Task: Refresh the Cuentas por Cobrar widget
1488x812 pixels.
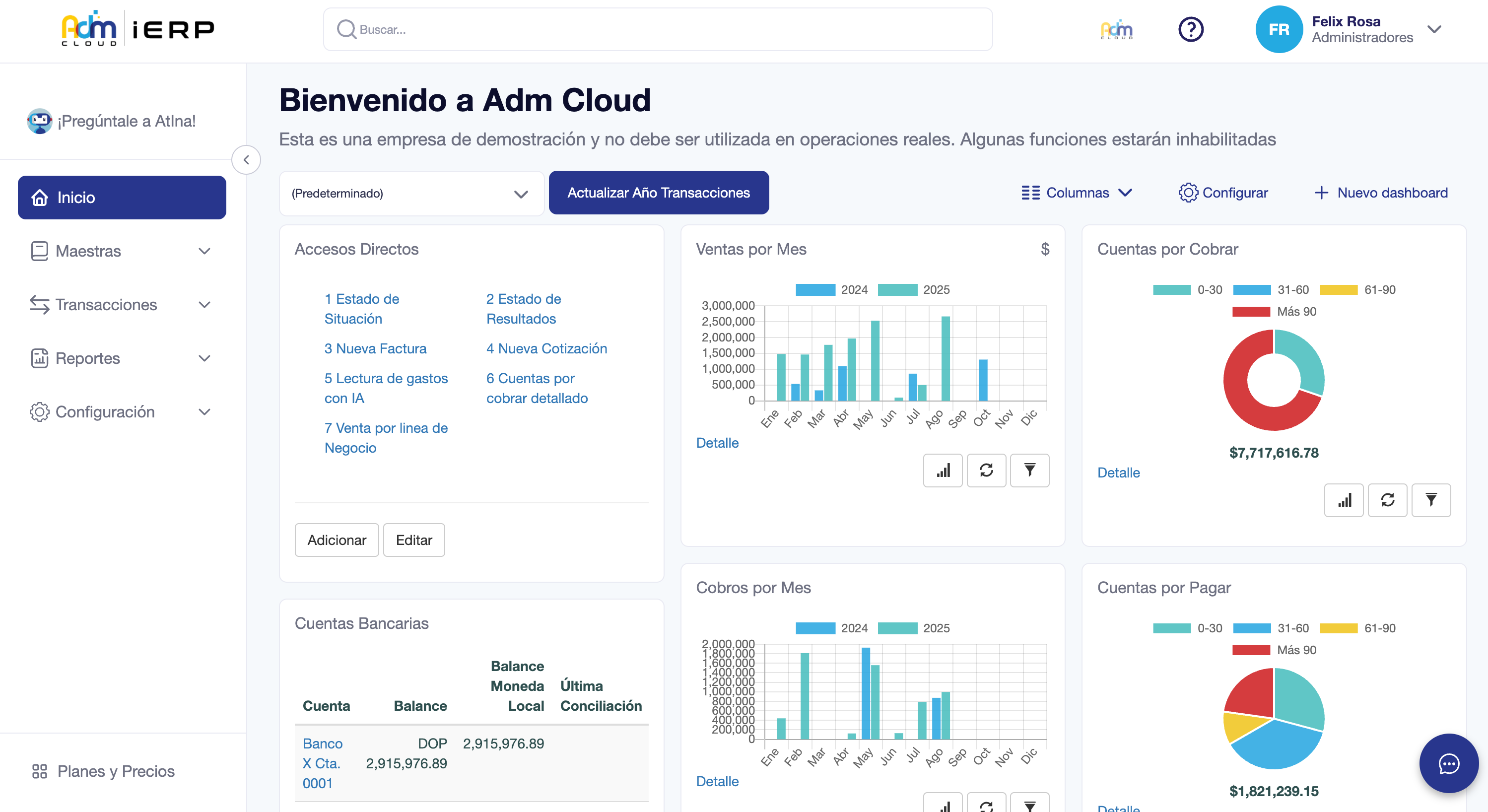Action: [1387, 500]
